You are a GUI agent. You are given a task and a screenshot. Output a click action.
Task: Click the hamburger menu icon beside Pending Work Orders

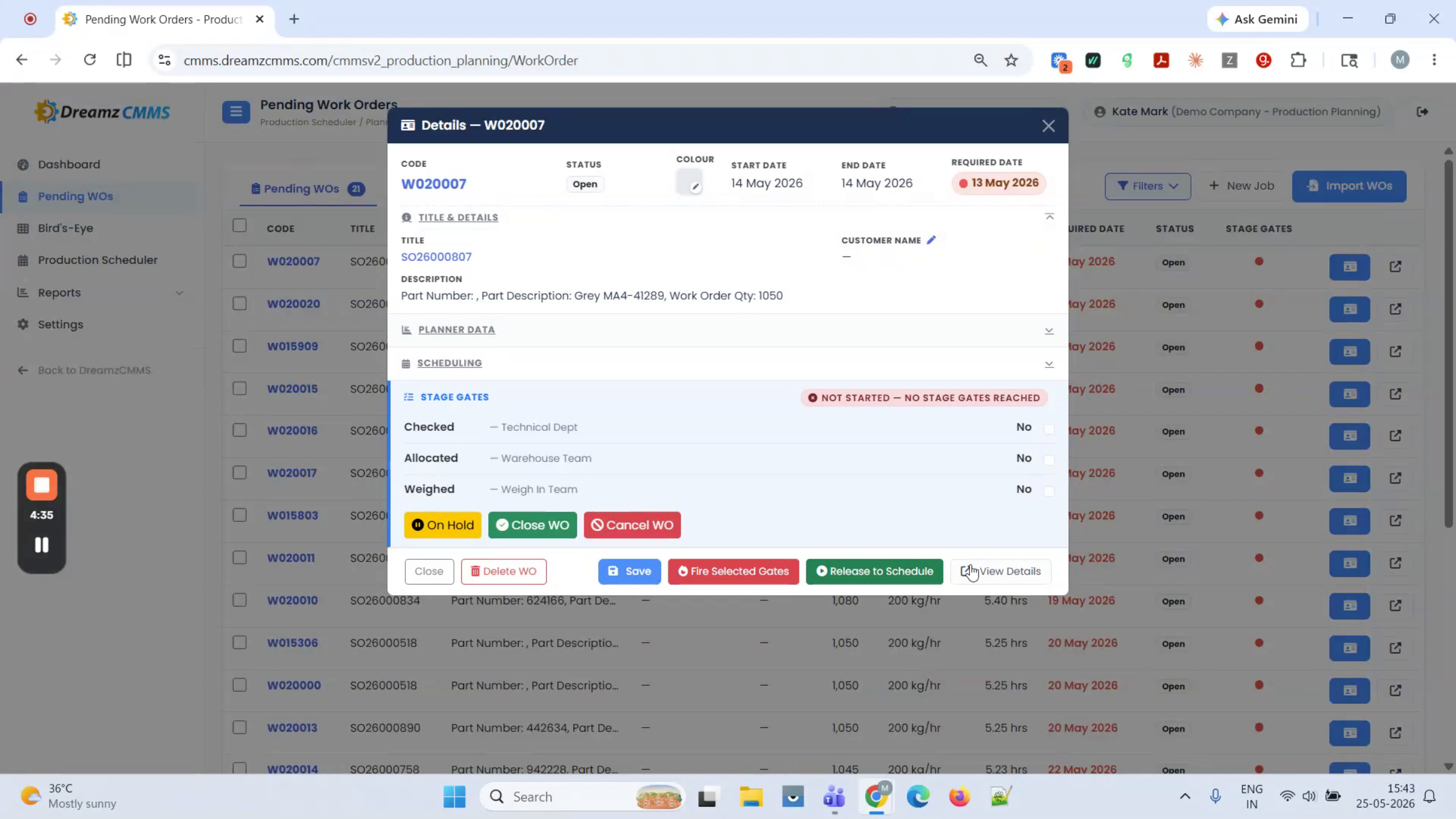236,112
